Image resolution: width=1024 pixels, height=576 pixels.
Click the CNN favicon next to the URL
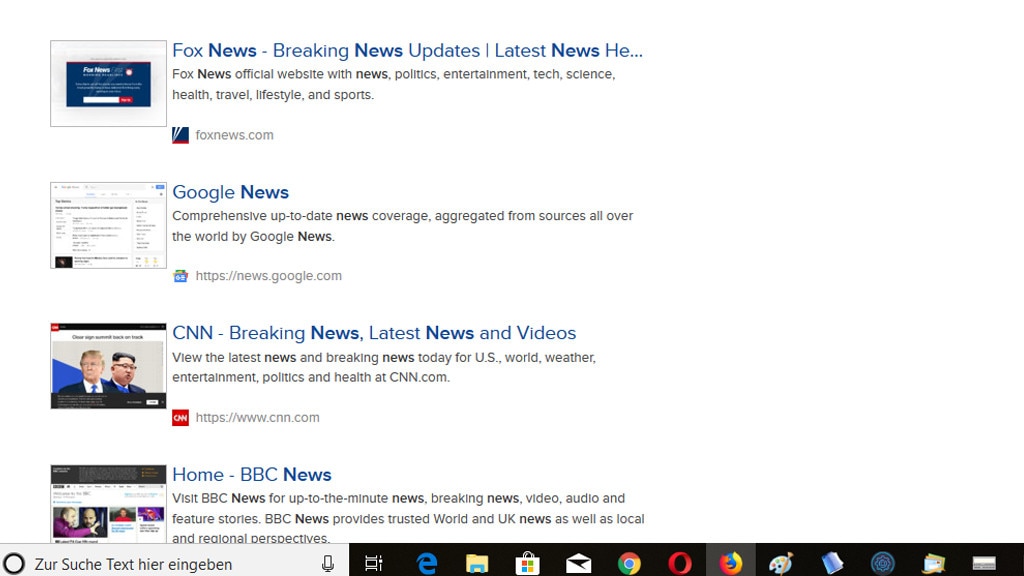point(180,417)
